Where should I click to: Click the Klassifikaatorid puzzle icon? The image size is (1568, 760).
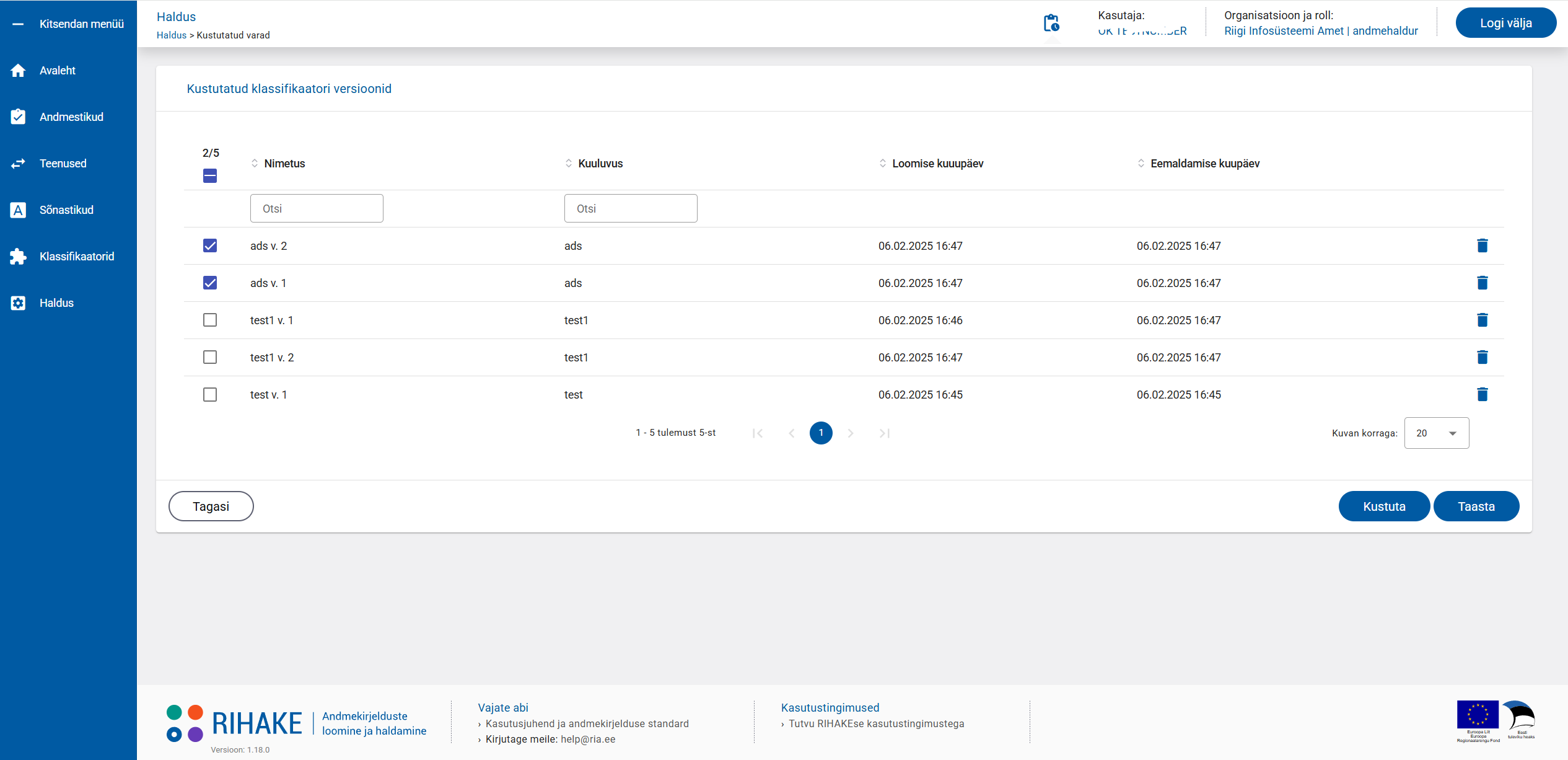19,257
